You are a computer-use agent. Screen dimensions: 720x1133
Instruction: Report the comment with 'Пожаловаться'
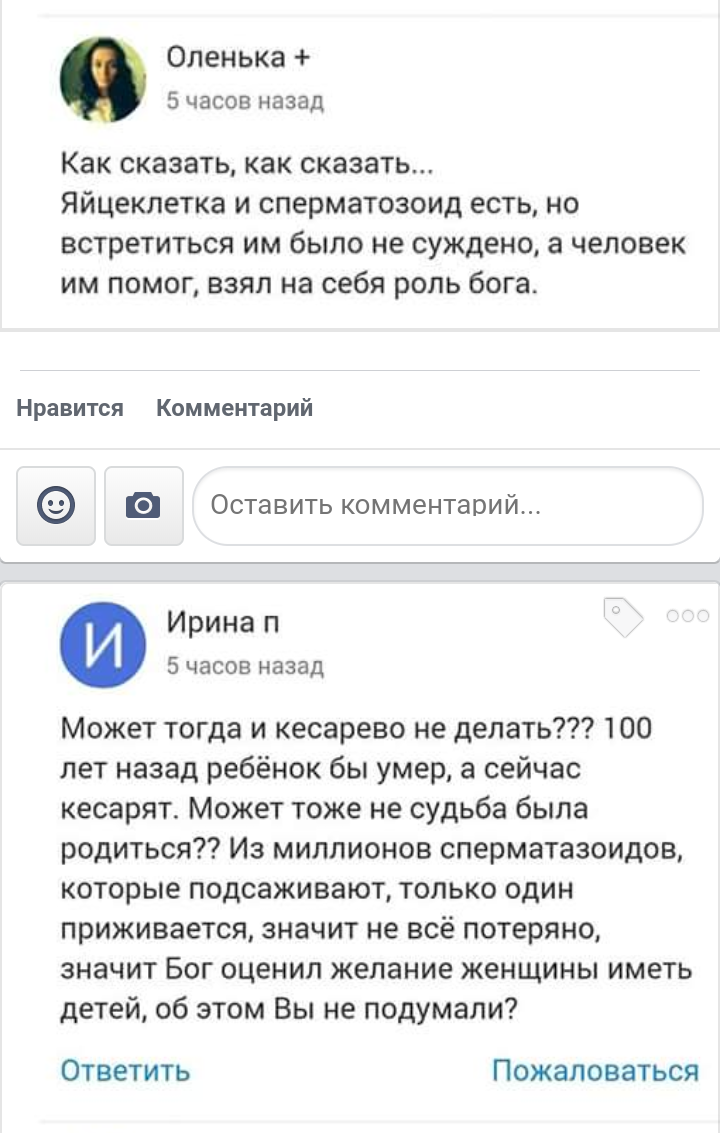coord(595,1070)
